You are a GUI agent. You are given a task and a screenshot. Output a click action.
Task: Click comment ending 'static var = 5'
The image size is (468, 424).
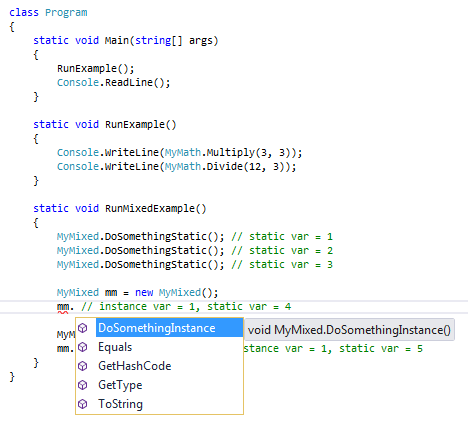tap(333, 349)
